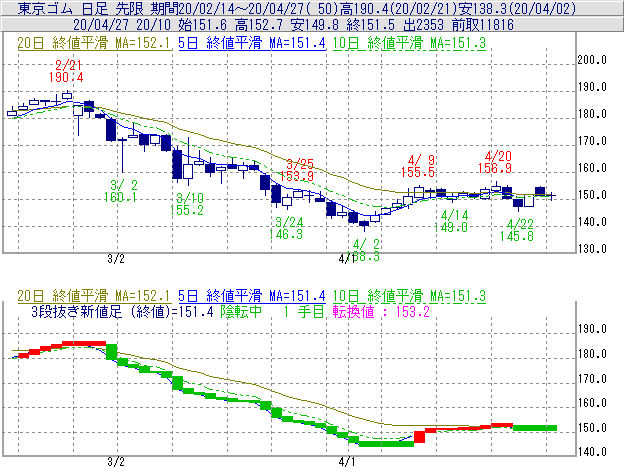Click the 130.0 axis label on upper chart
The width and height of the screenshot is (624, 474).
coord(592,249)
